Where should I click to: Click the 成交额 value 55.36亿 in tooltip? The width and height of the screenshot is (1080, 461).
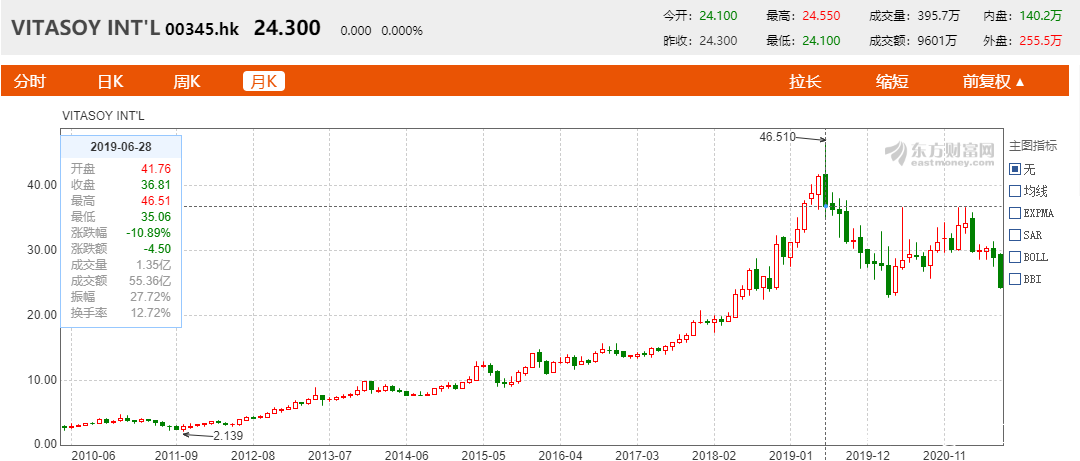(x=152, y=280)
